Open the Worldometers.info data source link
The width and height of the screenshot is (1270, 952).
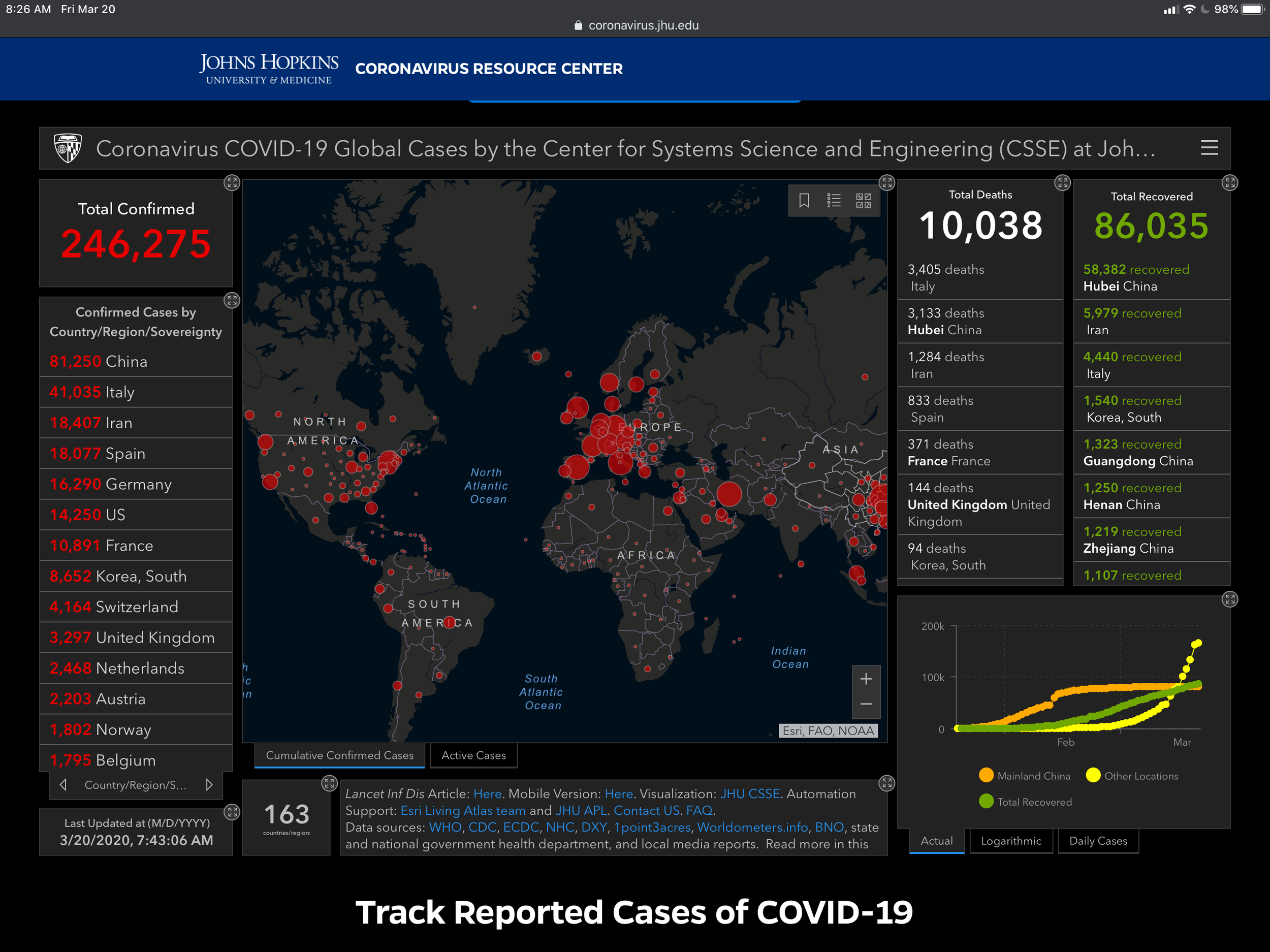pos(753,827)
